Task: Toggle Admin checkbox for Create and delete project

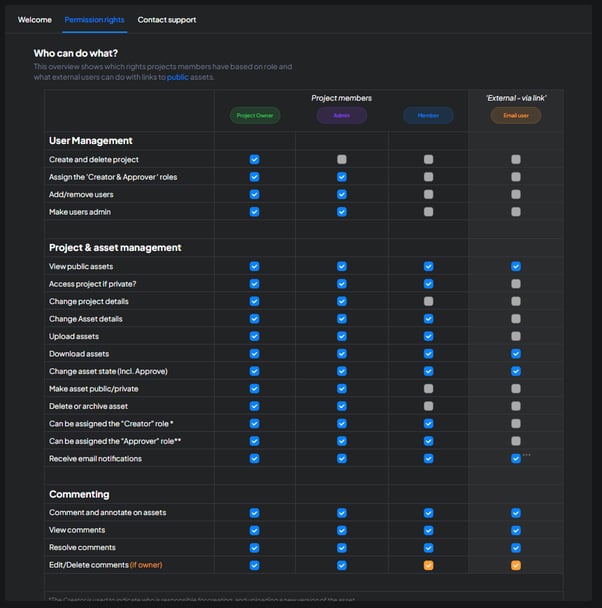Action: [x=341, y=159]
